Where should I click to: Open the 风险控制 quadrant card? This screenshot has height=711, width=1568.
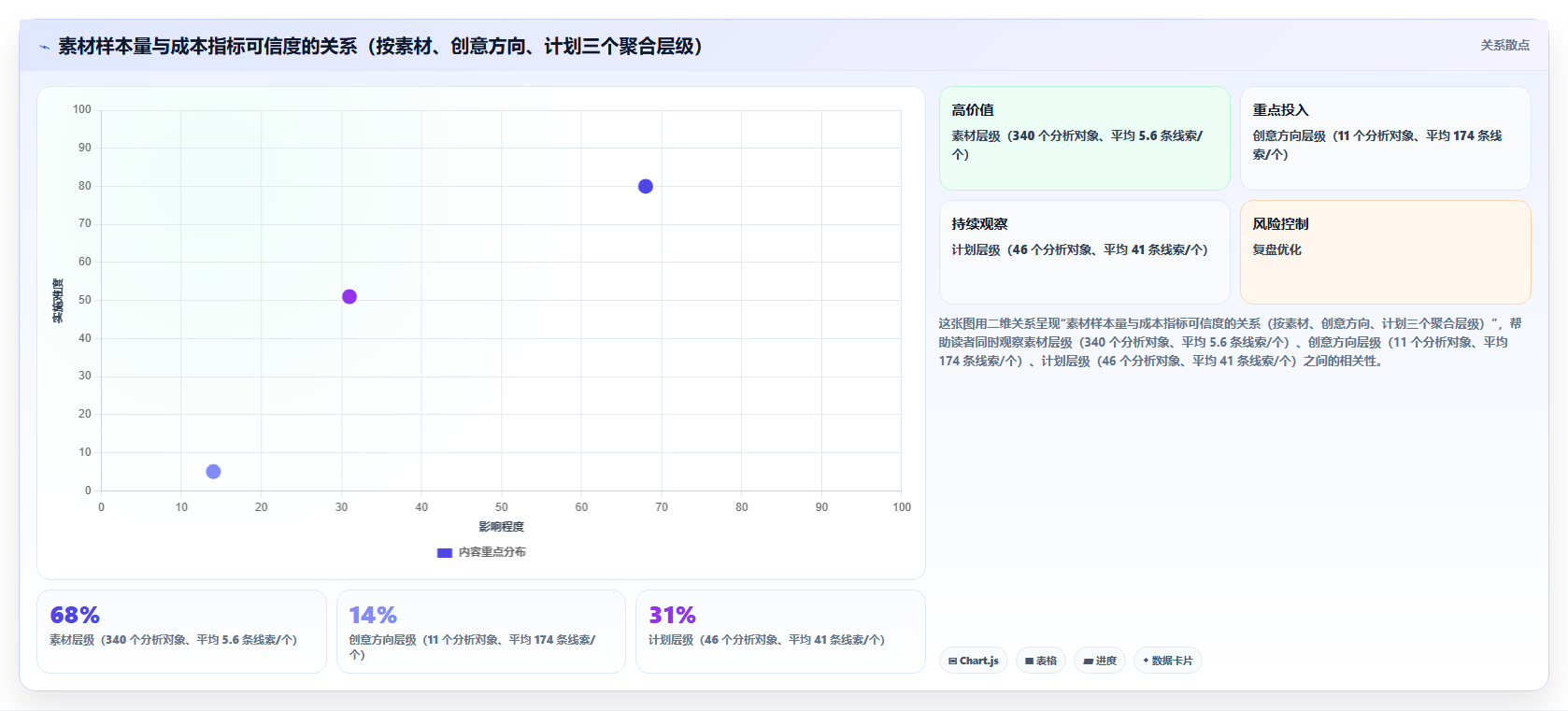(1385, 252)
